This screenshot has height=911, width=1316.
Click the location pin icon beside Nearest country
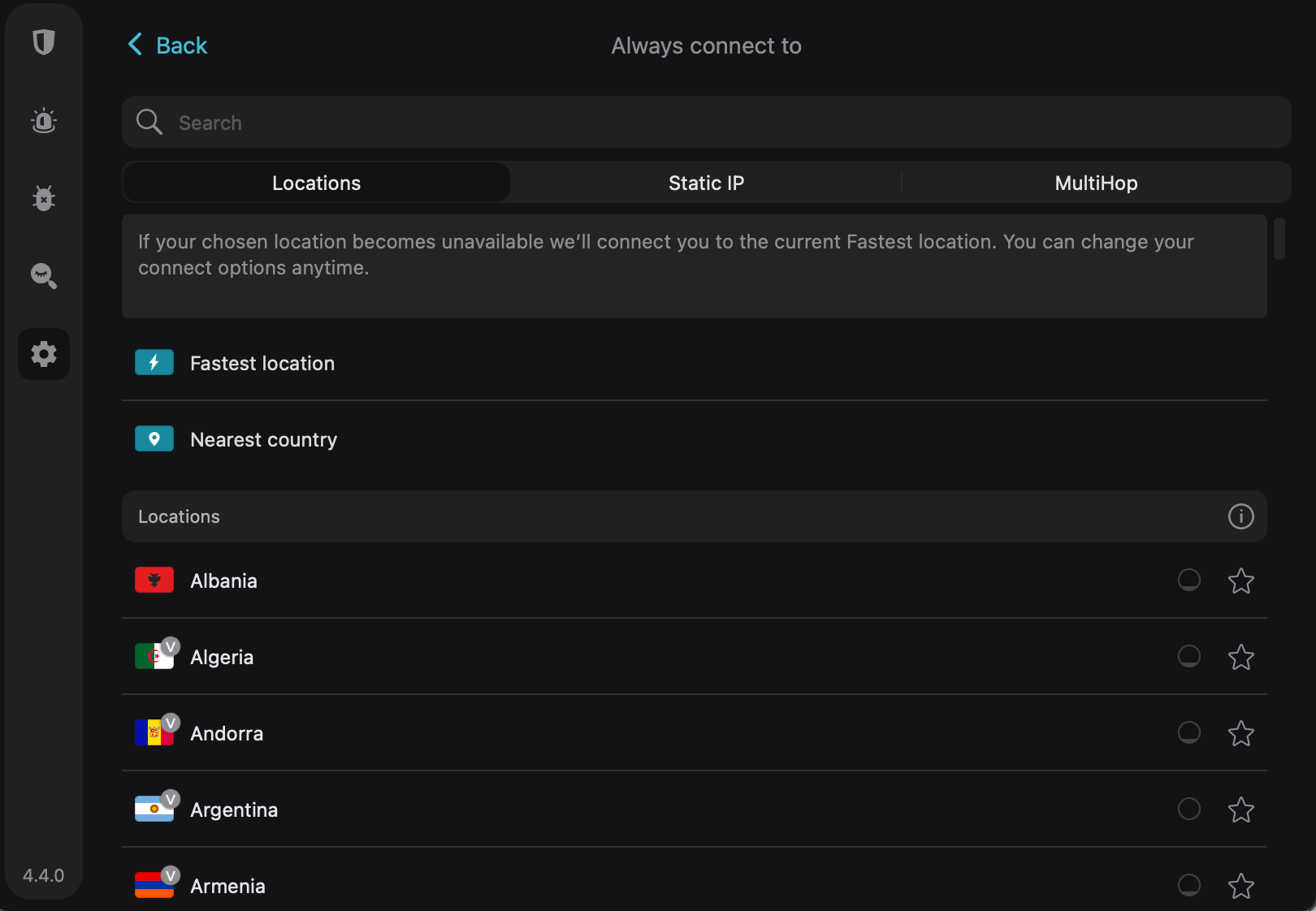(154, 438)
